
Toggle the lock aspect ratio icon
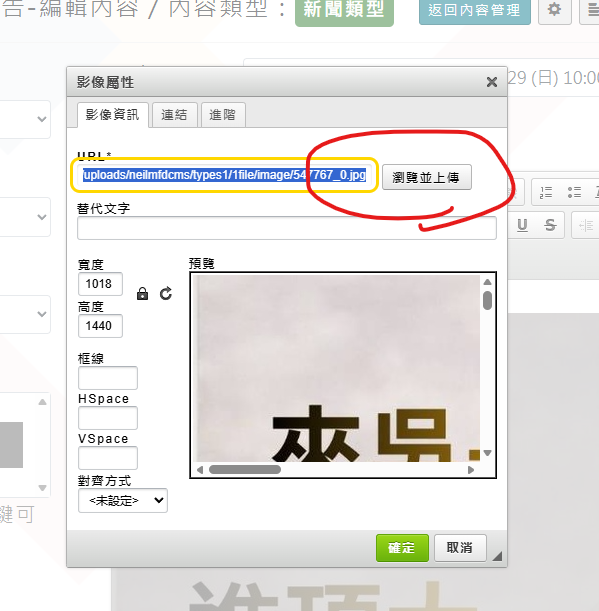[x=142, y=293]
